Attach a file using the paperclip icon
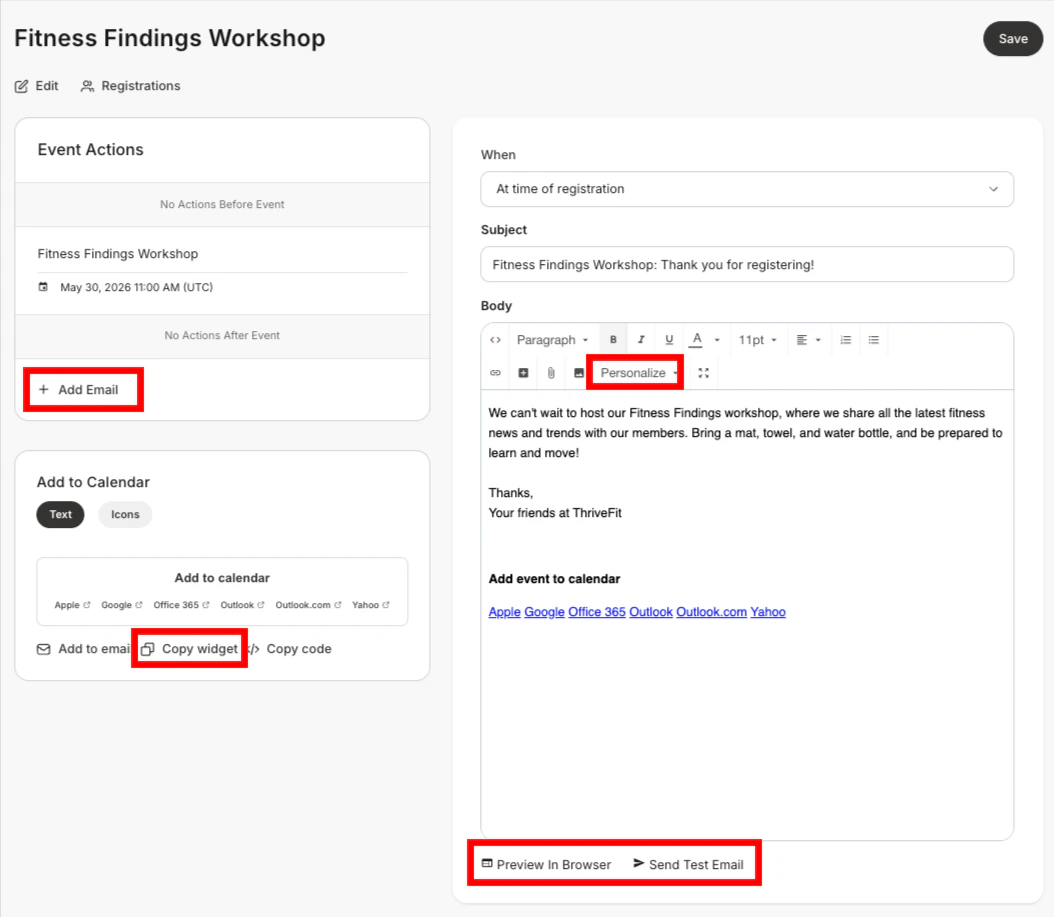The height and width of the screenshot is (917, 1054). [x=551, y=372]
